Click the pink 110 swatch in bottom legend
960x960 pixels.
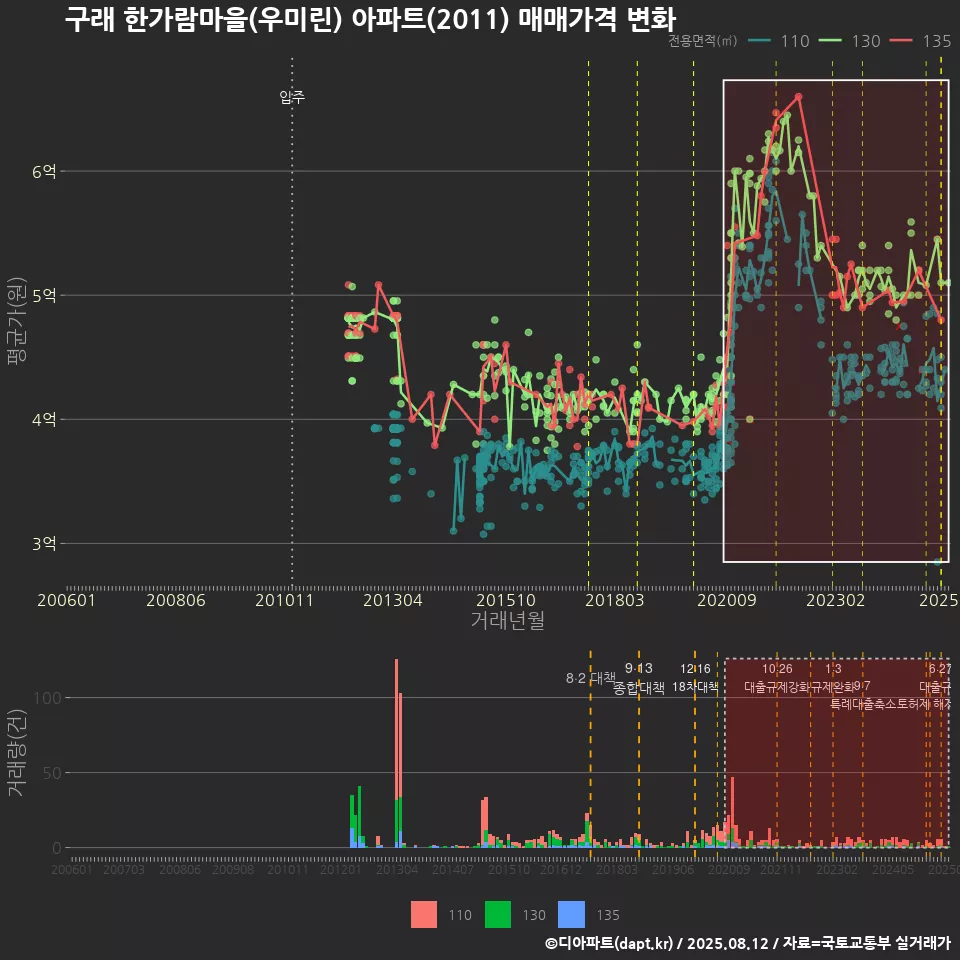click(424, 915)
